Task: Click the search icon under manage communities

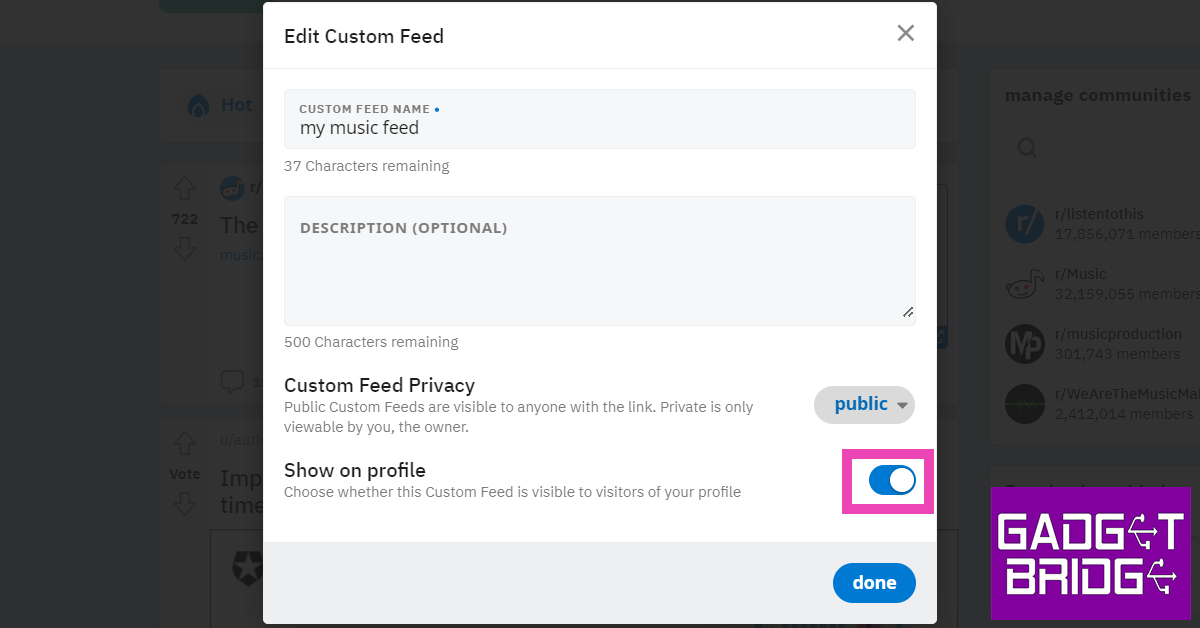Action: (1027, 148)
